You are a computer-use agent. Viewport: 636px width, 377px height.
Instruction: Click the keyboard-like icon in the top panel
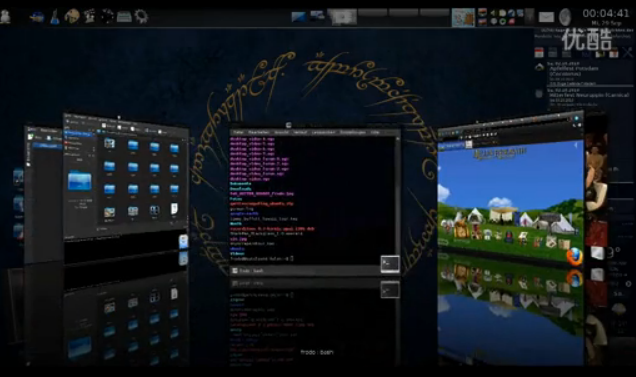pos(124,17)
